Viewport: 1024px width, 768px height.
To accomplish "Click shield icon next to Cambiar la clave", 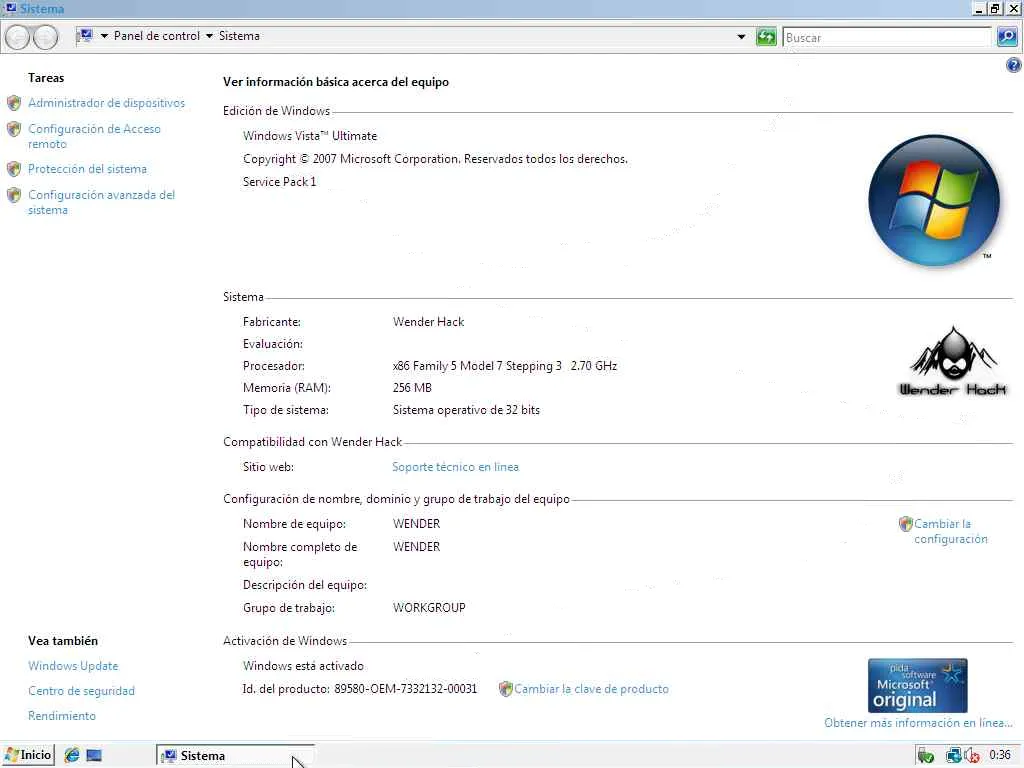I will coord(505,689).
